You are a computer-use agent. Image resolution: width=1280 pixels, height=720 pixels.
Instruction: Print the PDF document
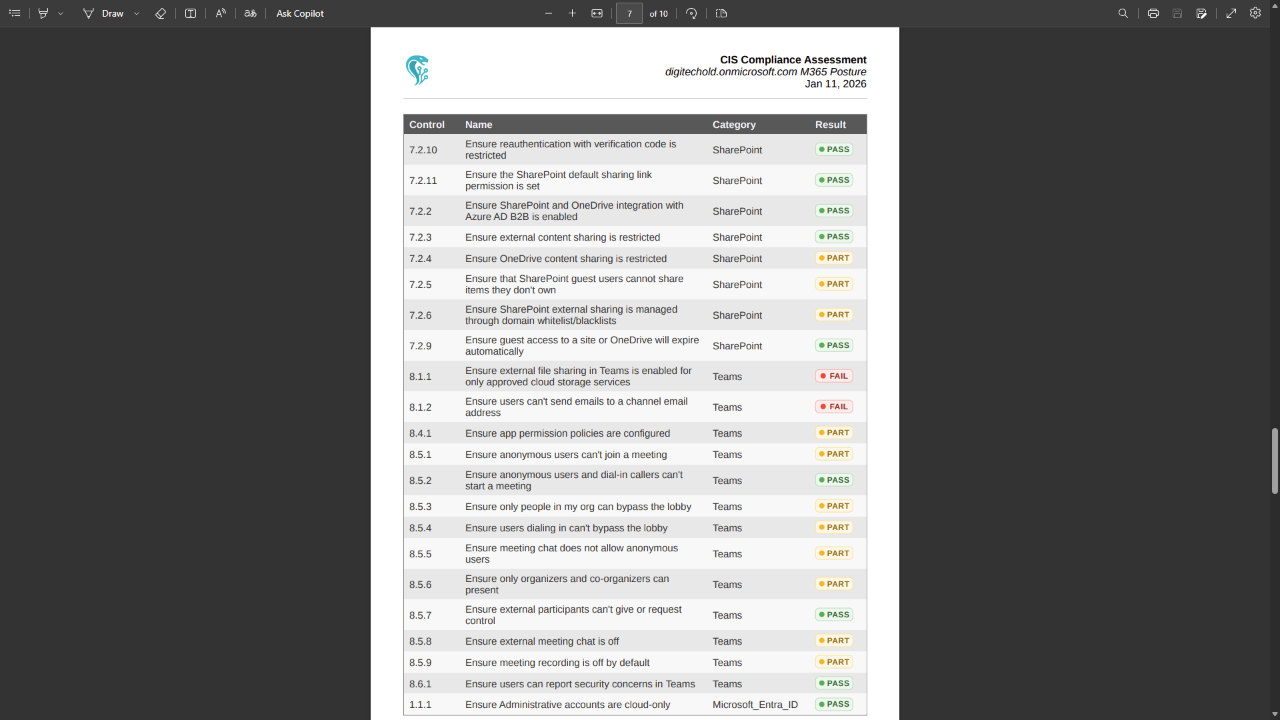tap(1153, 14)
